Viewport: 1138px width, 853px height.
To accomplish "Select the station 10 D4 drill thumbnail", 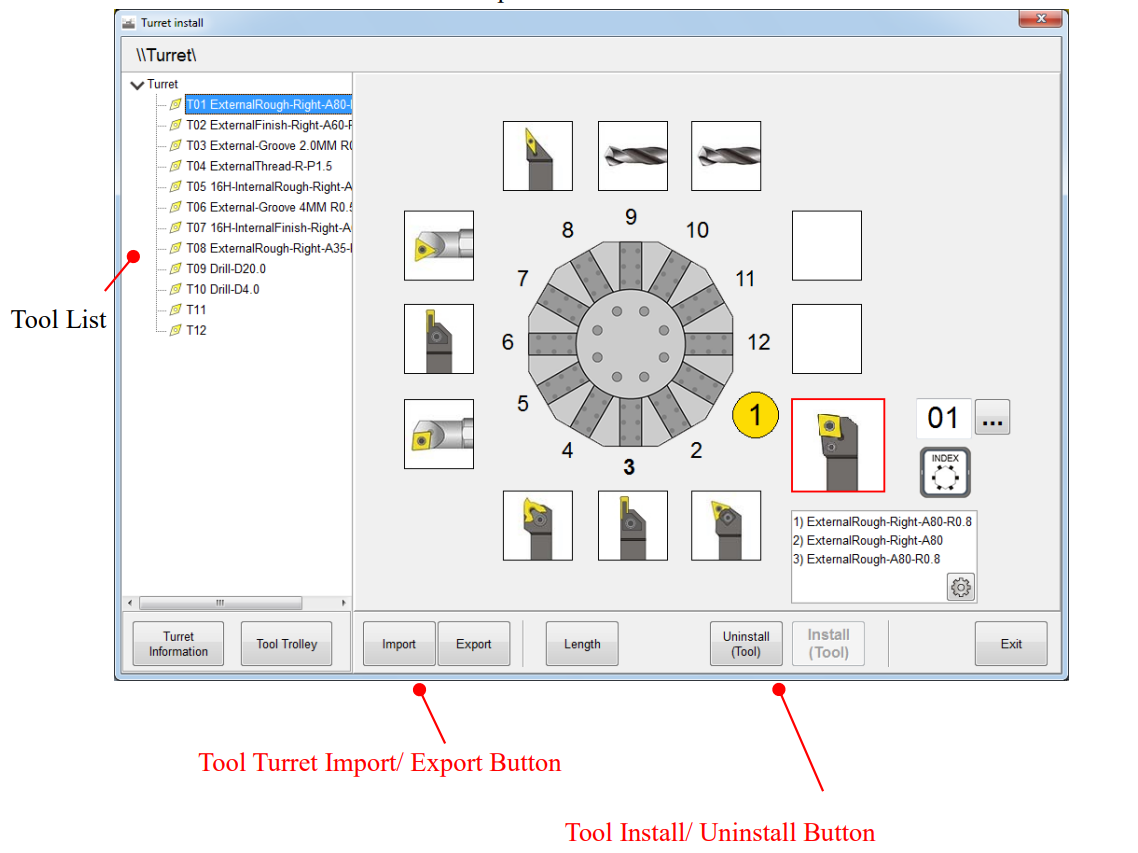I will (726, 156).
